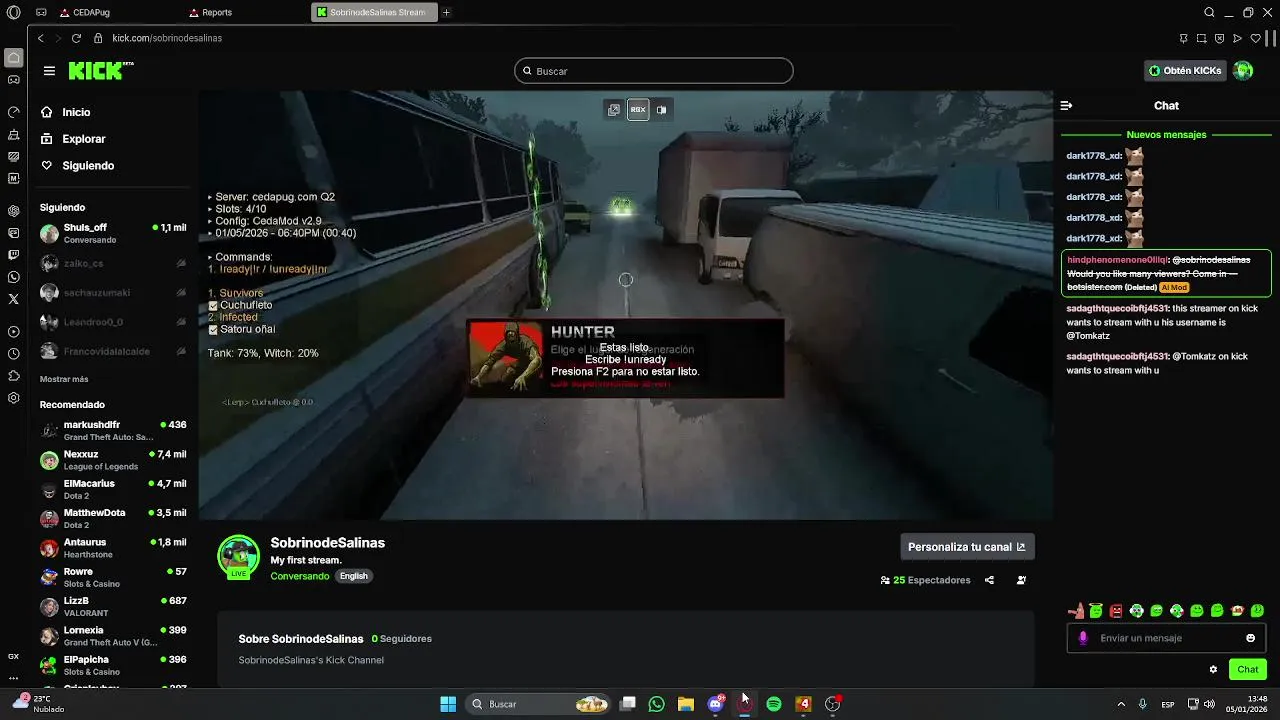Open the ChatGPT icon in browser sidebar
Image resolution: width=1280 pixels, height=720 pixels.
click(13, 211)
